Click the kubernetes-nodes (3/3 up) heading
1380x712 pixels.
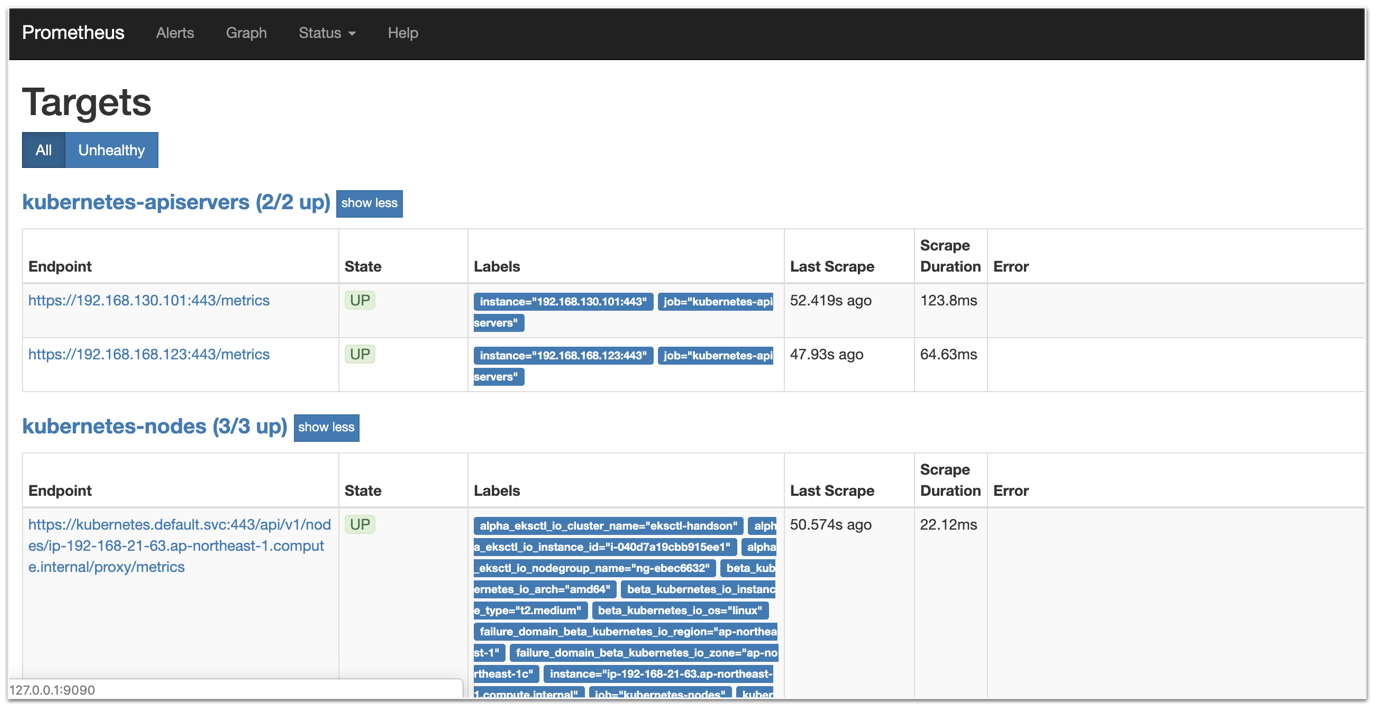[x=155, y=426]
